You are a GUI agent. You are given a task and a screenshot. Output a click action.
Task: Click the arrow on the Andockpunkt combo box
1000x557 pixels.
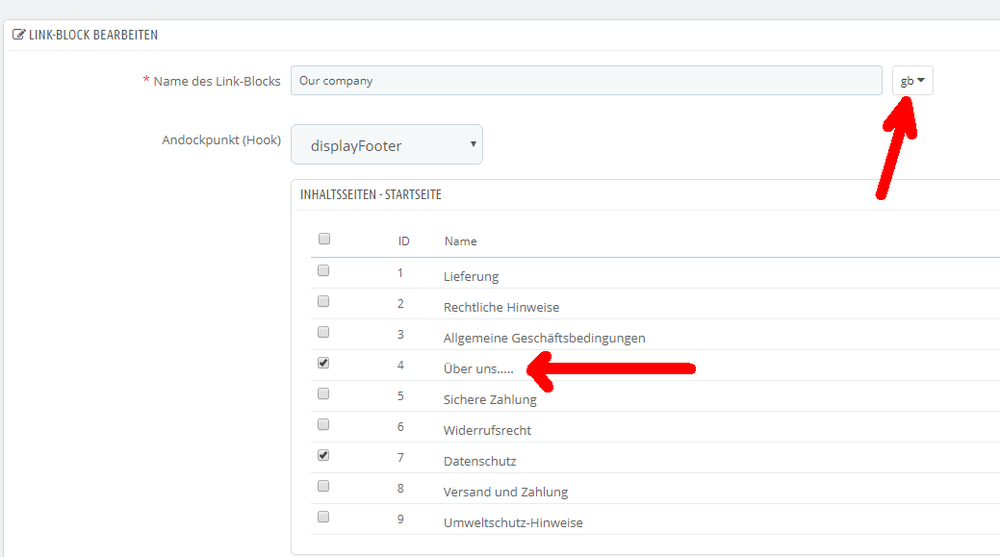pos(473,144)
